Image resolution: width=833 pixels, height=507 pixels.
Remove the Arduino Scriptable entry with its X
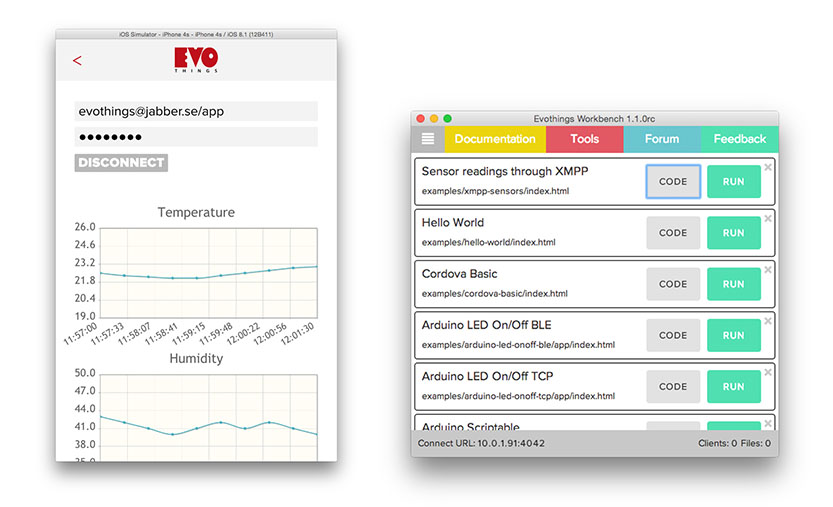768,424
